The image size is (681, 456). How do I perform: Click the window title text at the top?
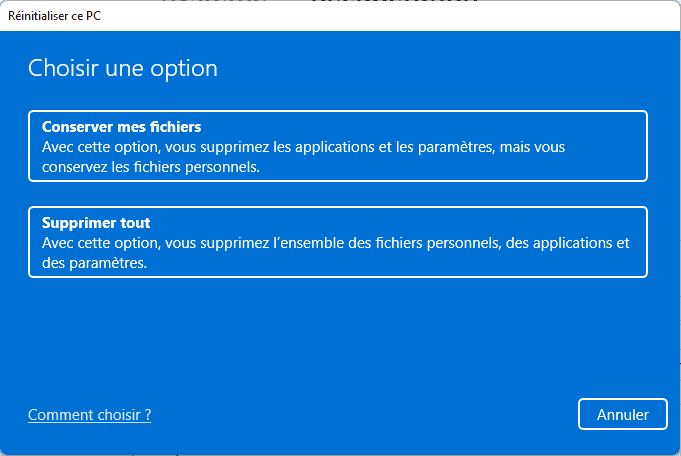tap(54, 17)
